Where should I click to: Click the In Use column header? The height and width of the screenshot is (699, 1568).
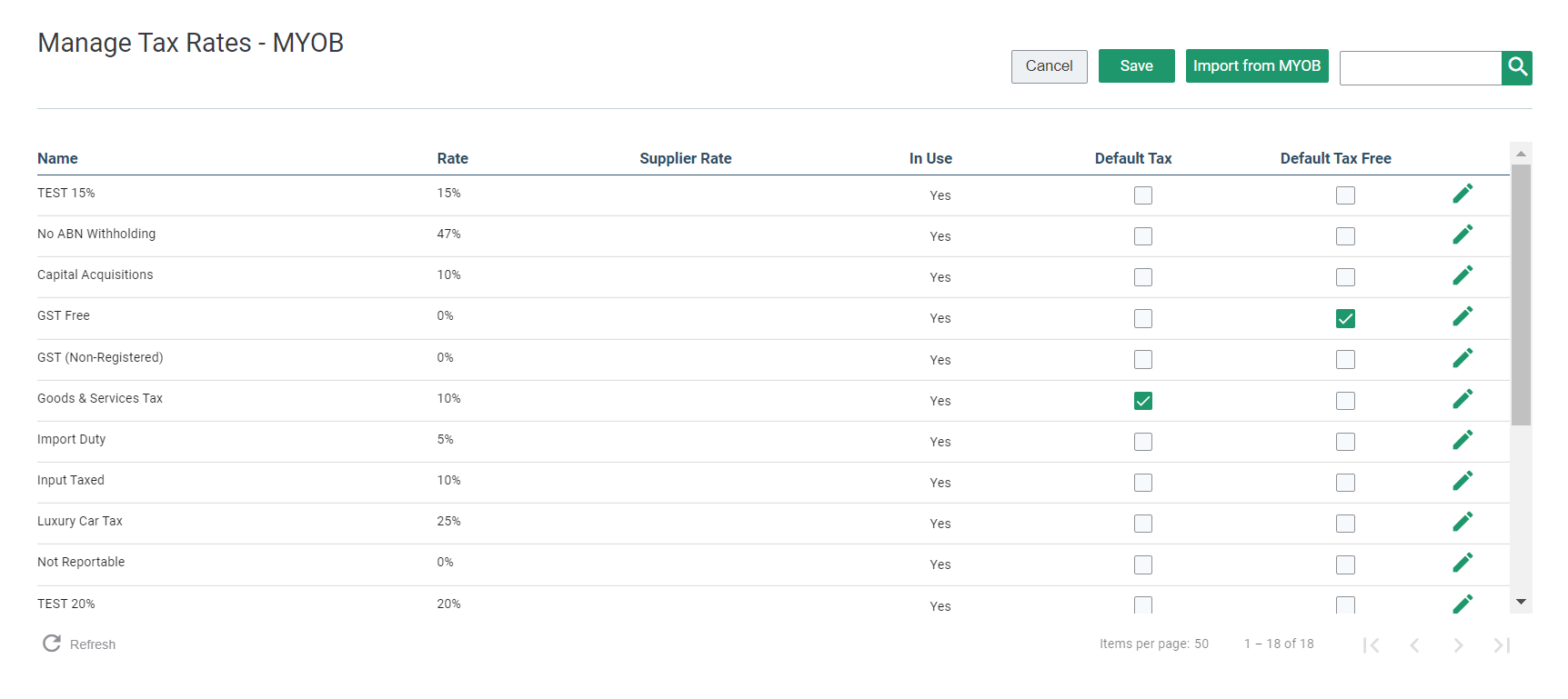(x=930, y=158)
